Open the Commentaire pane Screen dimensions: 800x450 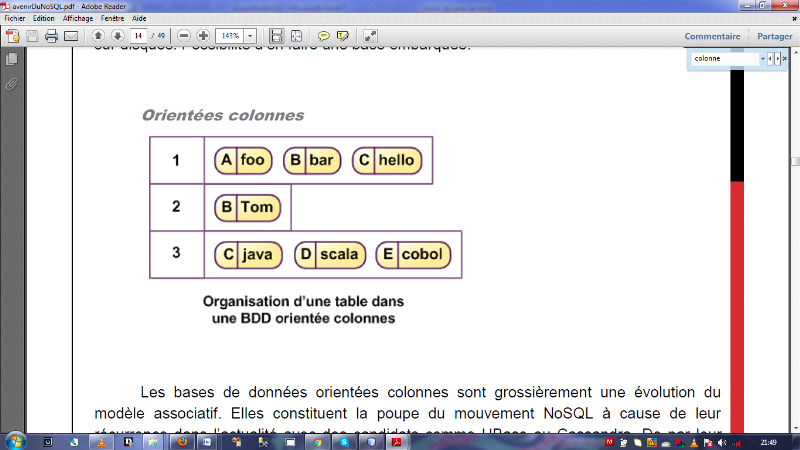[712, 36]
